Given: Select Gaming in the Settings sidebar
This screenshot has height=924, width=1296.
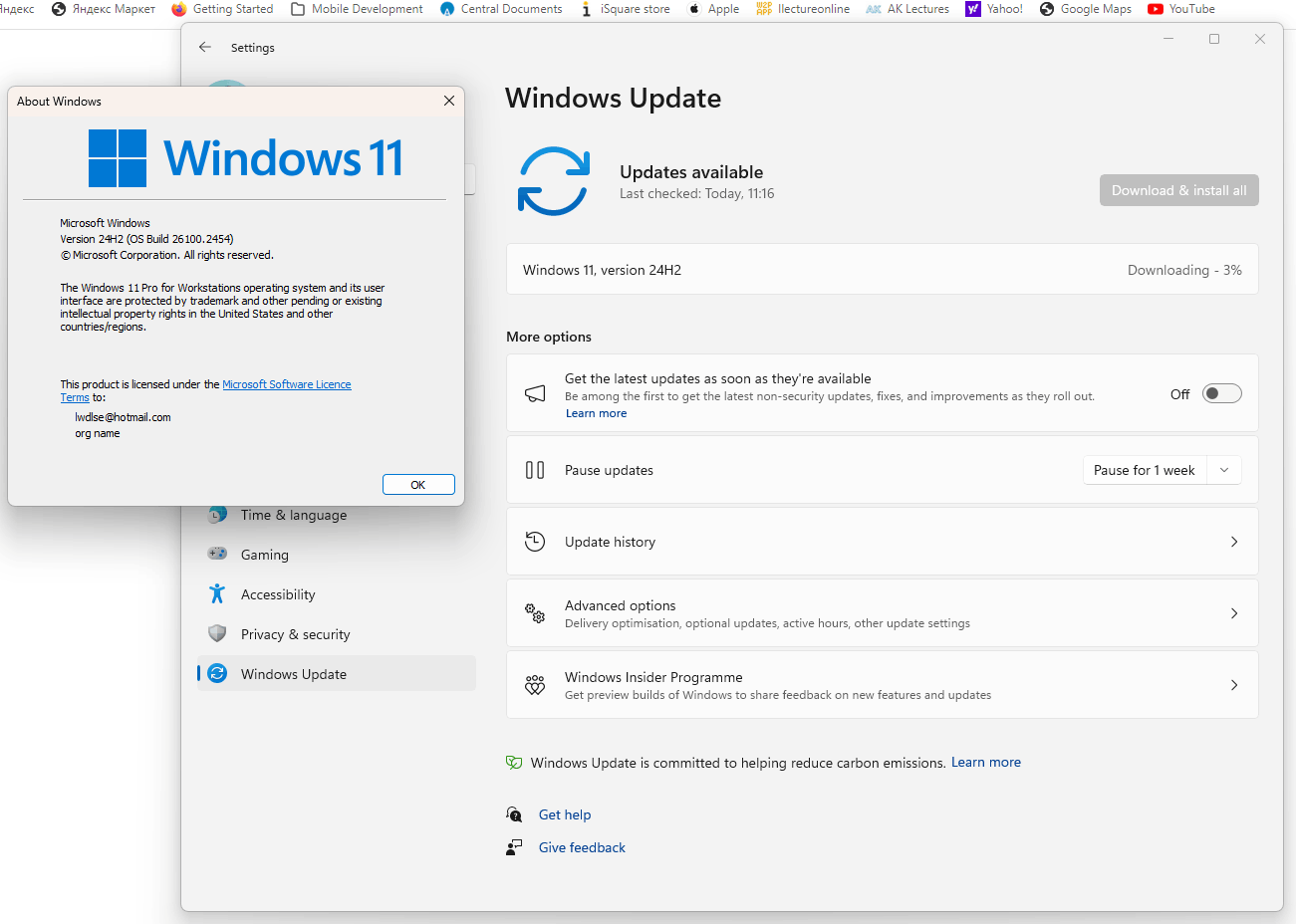Looking at the screenshot, I should tap(337, 555).
